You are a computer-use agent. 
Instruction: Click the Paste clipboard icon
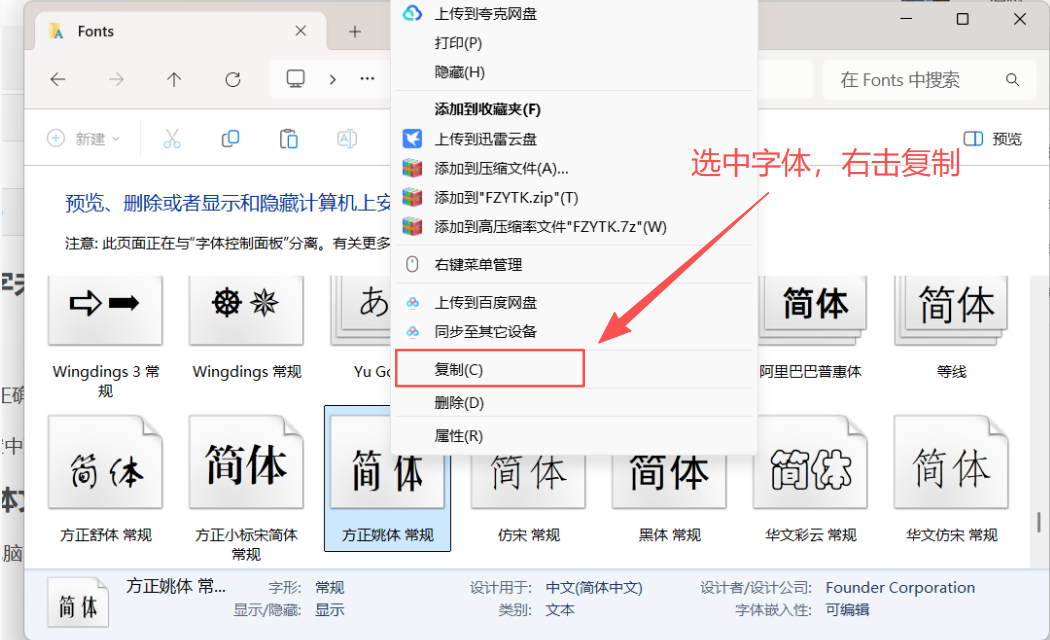pos(289,139)
